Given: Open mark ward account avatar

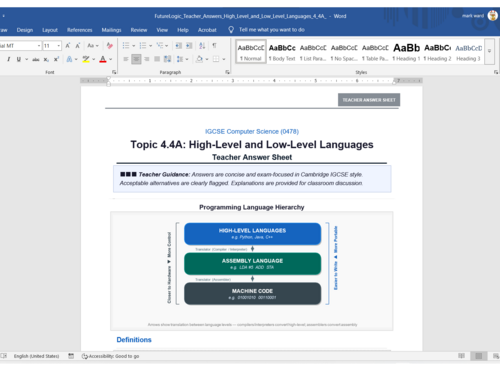Looking at the screenshot, I should click(493, 15).
